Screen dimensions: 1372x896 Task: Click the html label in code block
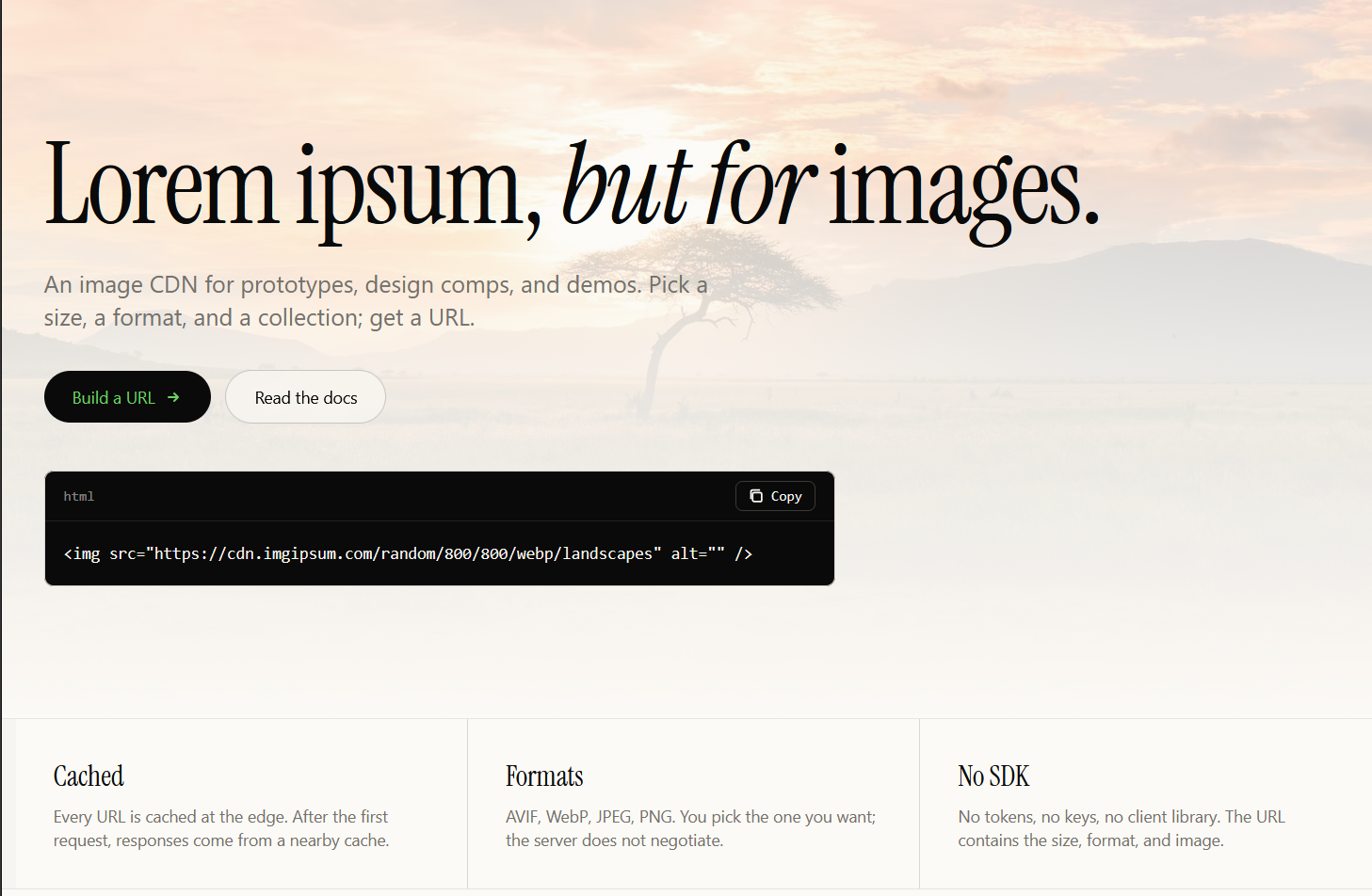coord(79,496)
